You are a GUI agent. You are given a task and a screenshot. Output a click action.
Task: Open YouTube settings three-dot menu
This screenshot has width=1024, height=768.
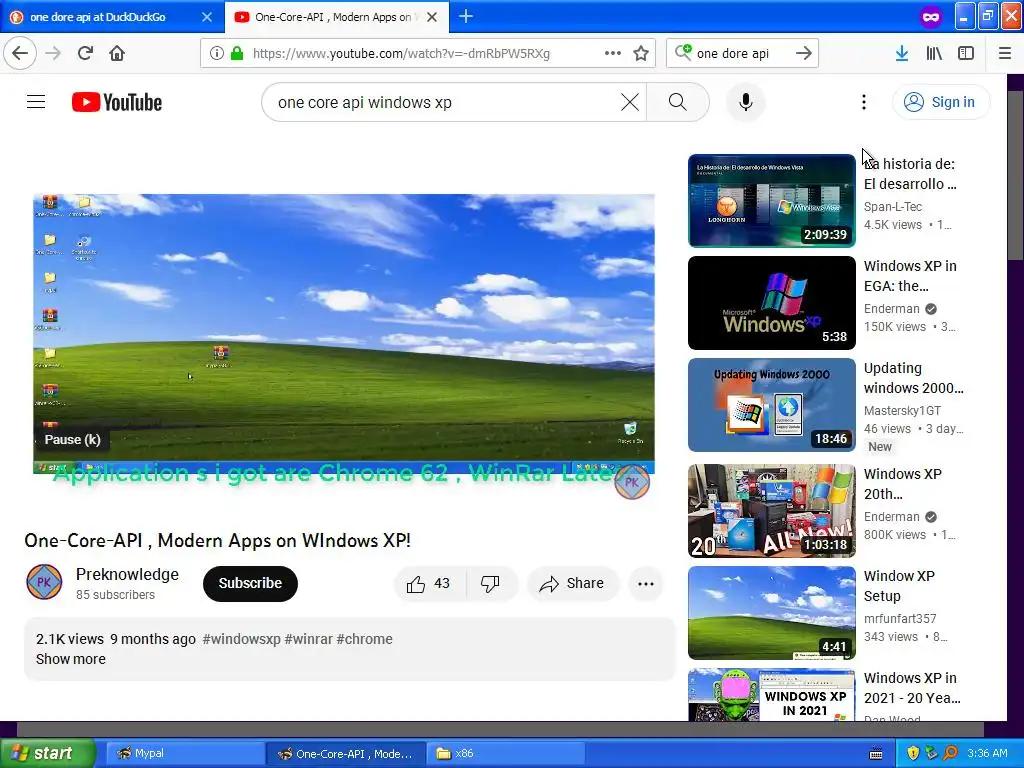[x=864, y=102]
